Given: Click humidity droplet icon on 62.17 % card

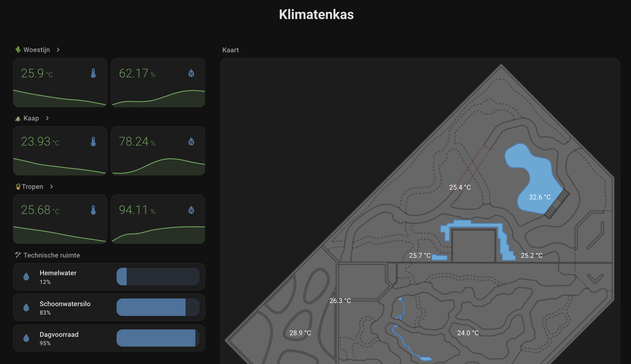Looking at the screenshot, I should click(x=191, y=73).
